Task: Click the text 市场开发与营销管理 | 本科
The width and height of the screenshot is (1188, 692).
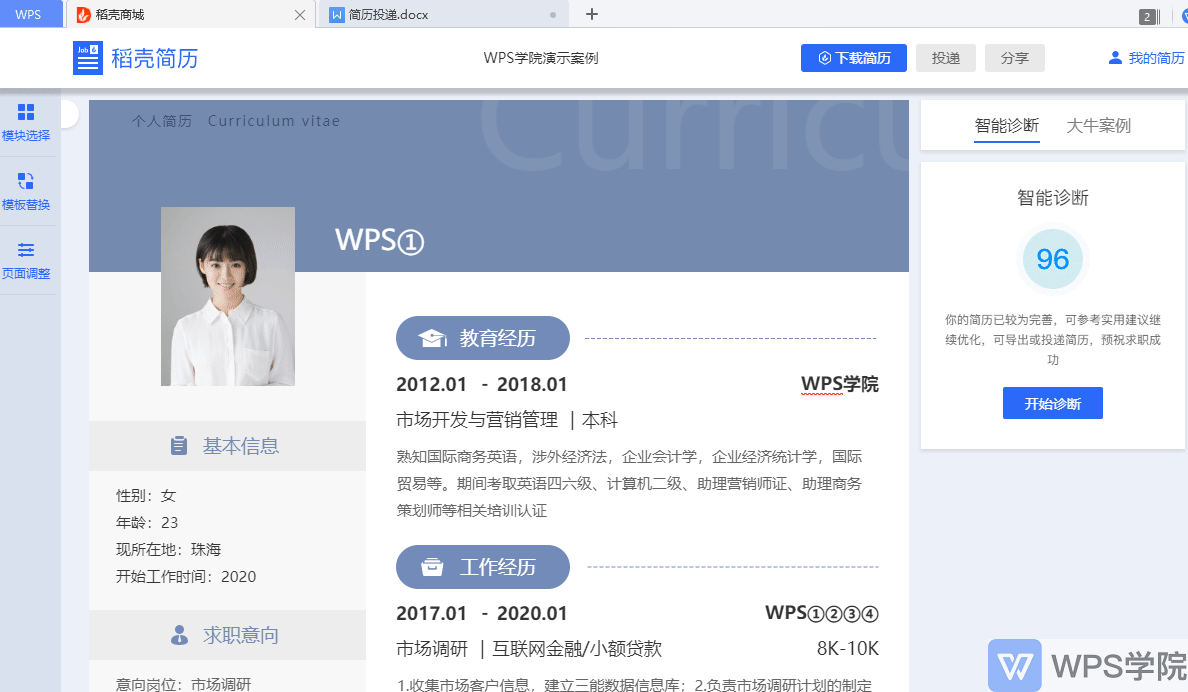Action: (x=507, y=420)
